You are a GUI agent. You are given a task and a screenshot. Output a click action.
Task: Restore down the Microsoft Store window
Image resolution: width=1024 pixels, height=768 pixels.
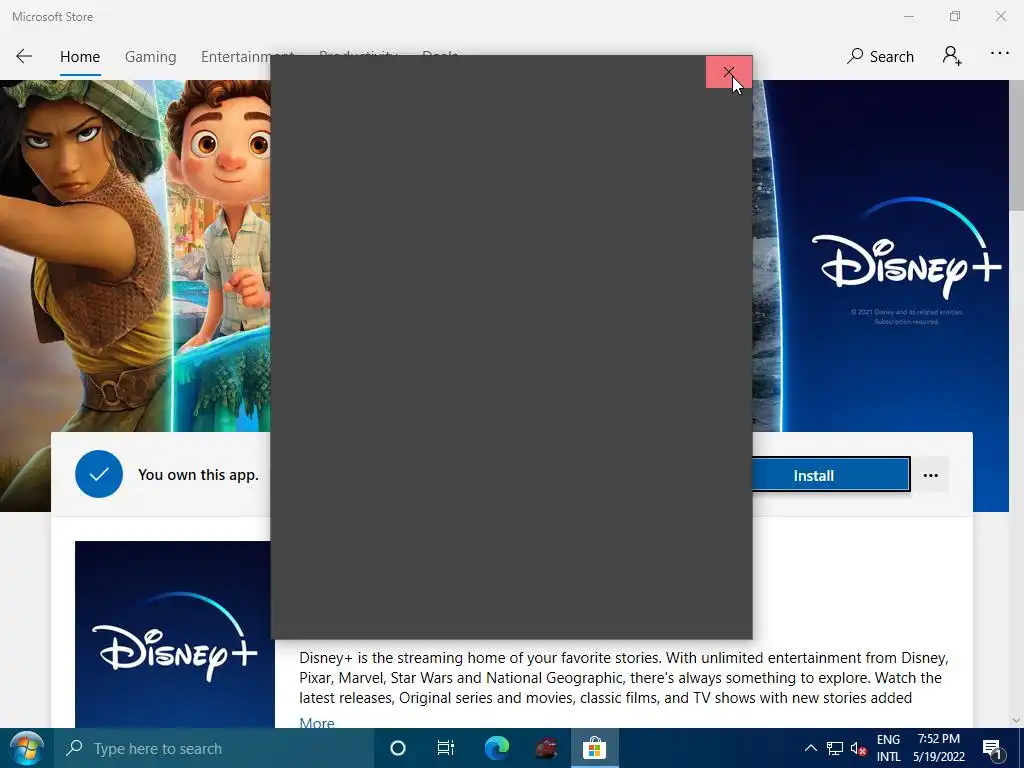pyautogui.click(x=955, y=16)
